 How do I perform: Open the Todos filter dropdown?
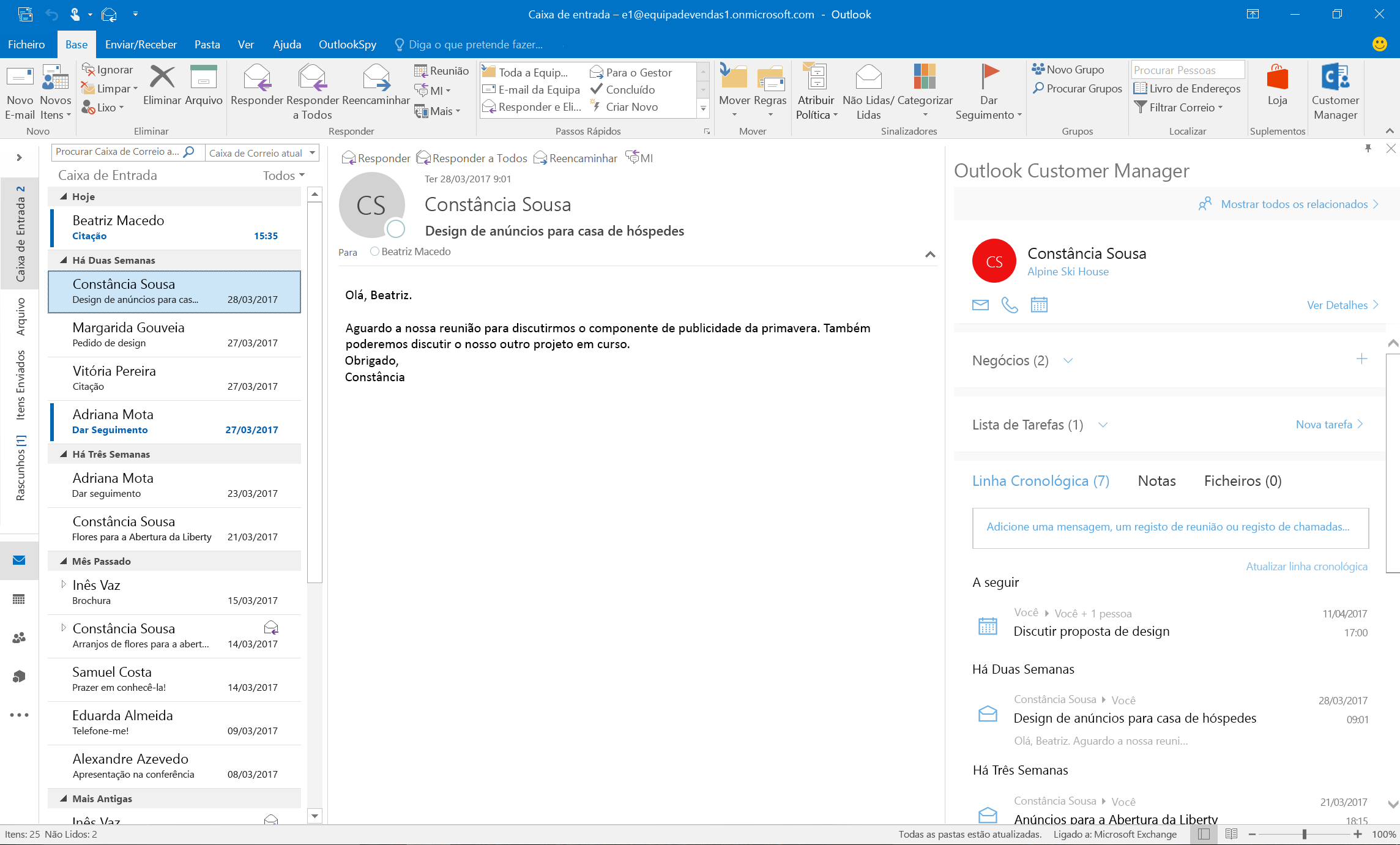pos(283,176)
